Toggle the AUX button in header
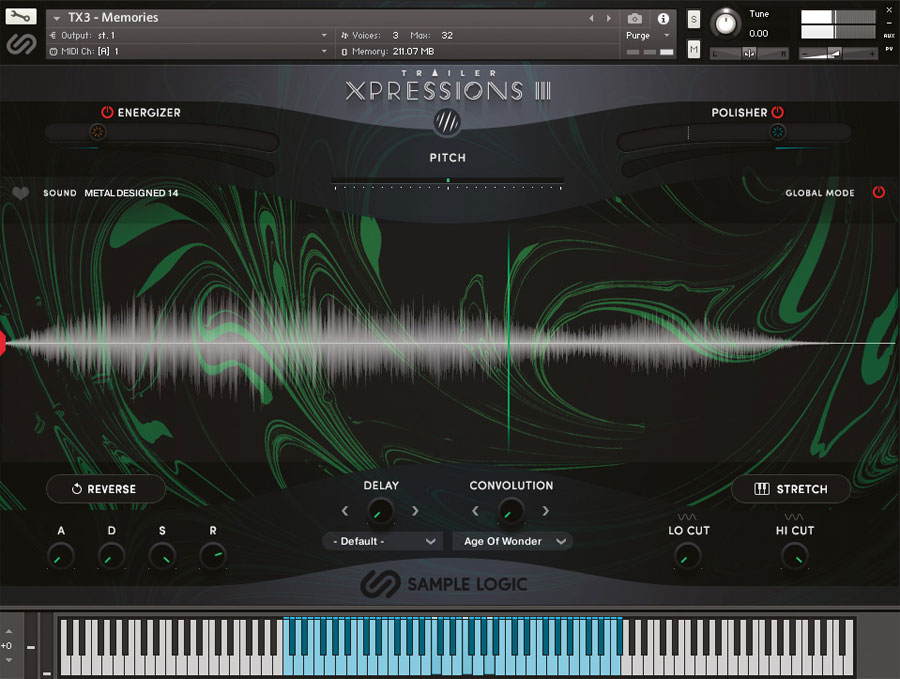This screenshot has width=900, height=679. pos(889,36)
